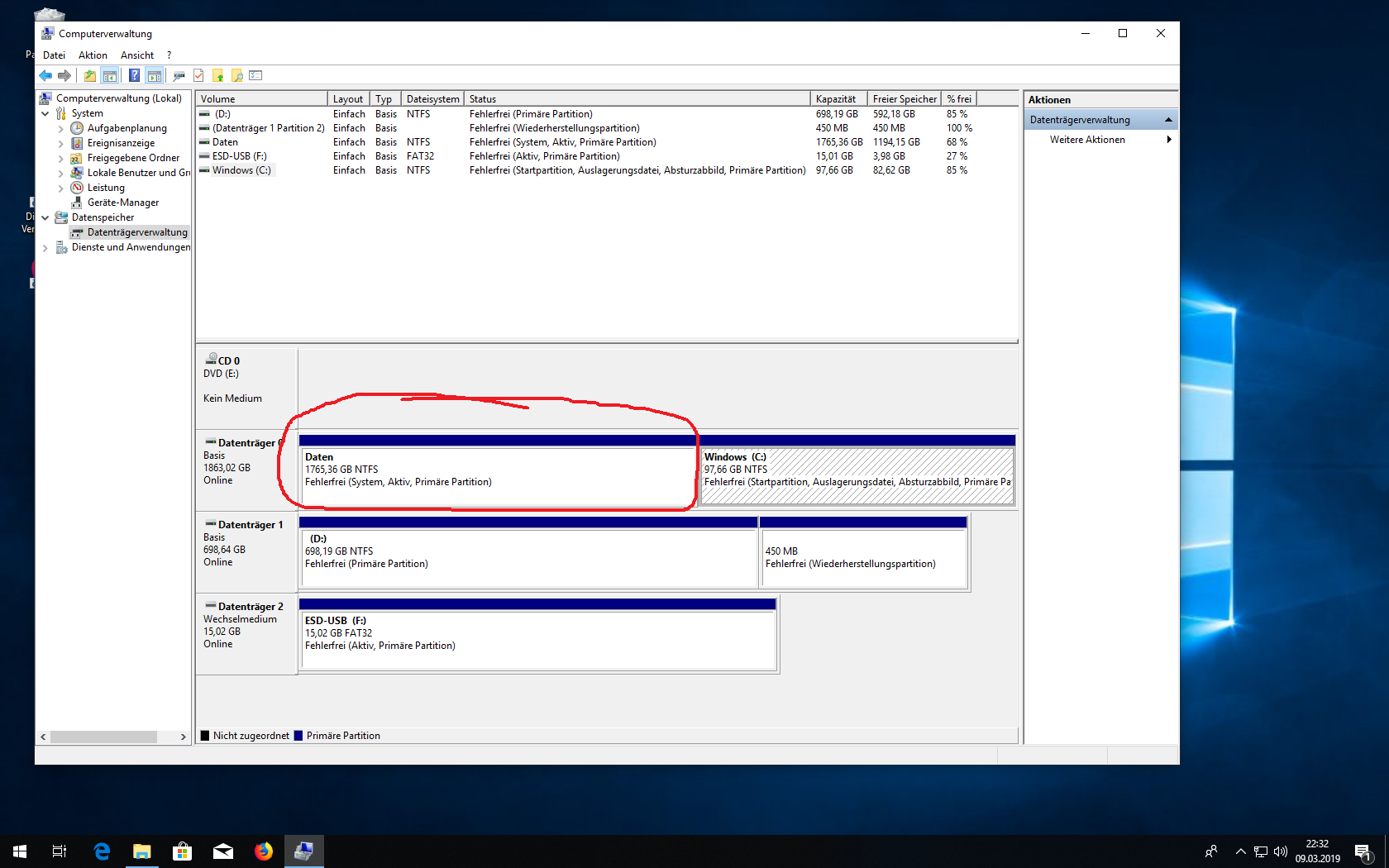Click the checkmark properties toolbar icon
1389x868 pixels.
pyautogui.click(x=198, y=75)
